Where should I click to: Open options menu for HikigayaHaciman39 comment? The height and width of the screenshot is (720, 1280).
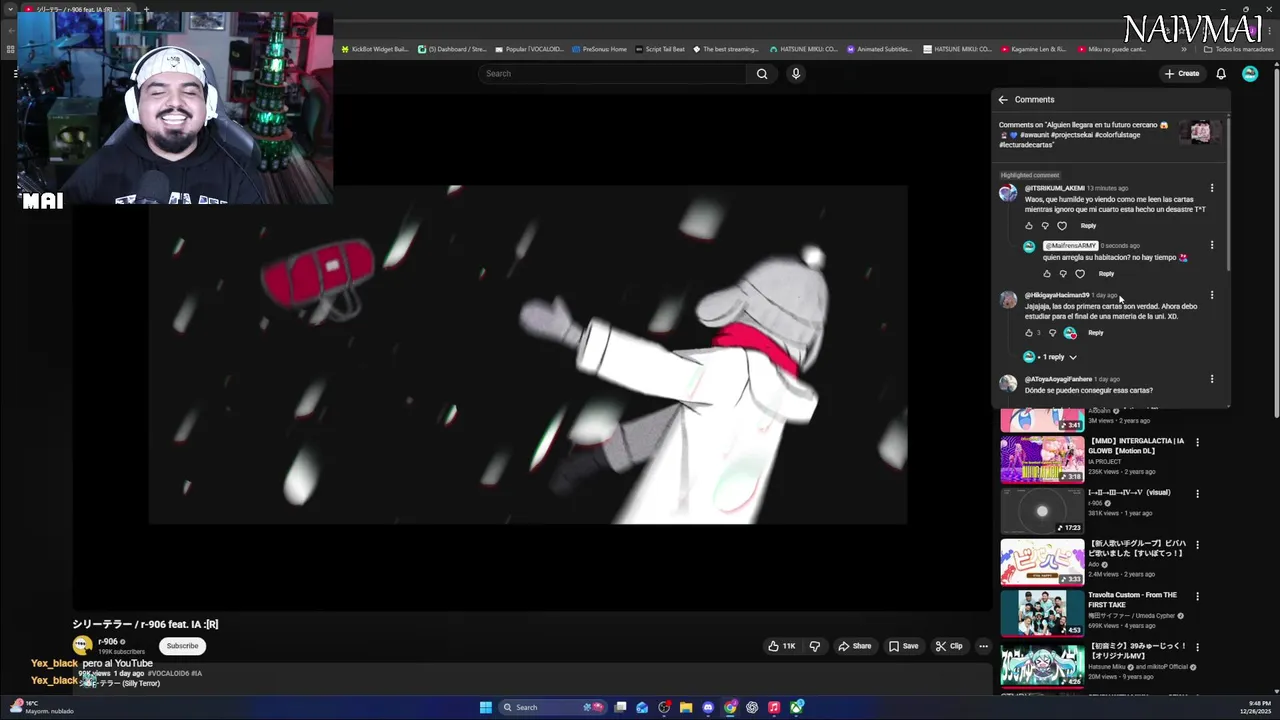(1212, 295)
